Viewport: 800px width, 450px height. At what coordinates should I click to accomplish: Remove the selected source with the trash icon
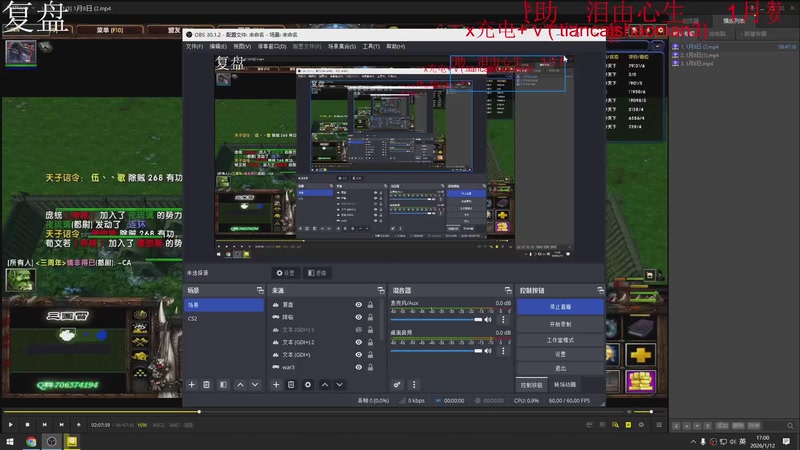tap(291, 385)
